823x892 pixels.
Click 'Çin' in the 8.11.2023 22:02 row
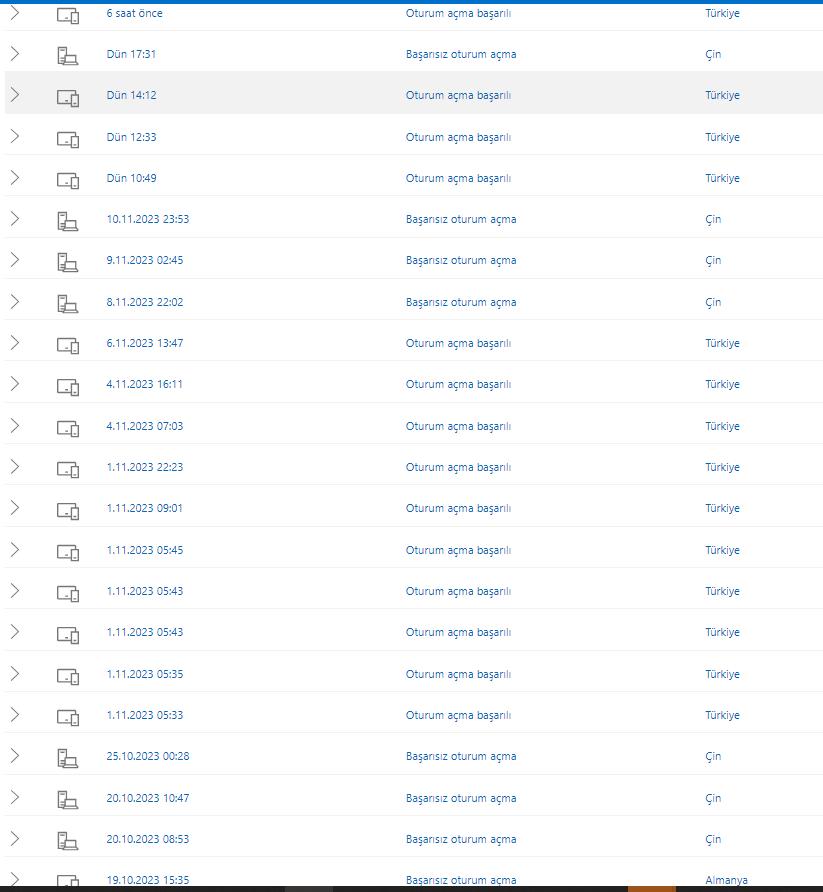point(713,303)
